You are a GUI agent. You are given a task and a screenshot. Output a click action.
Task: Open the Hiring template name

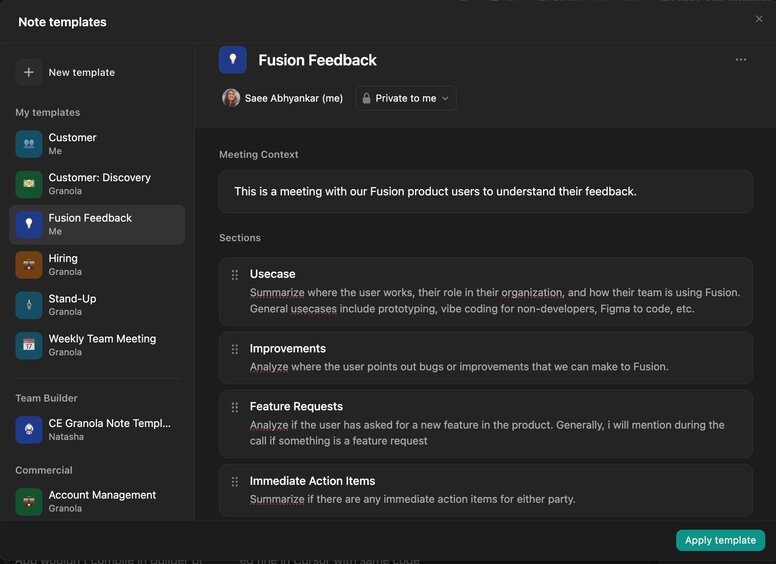(x=63, y=258)
